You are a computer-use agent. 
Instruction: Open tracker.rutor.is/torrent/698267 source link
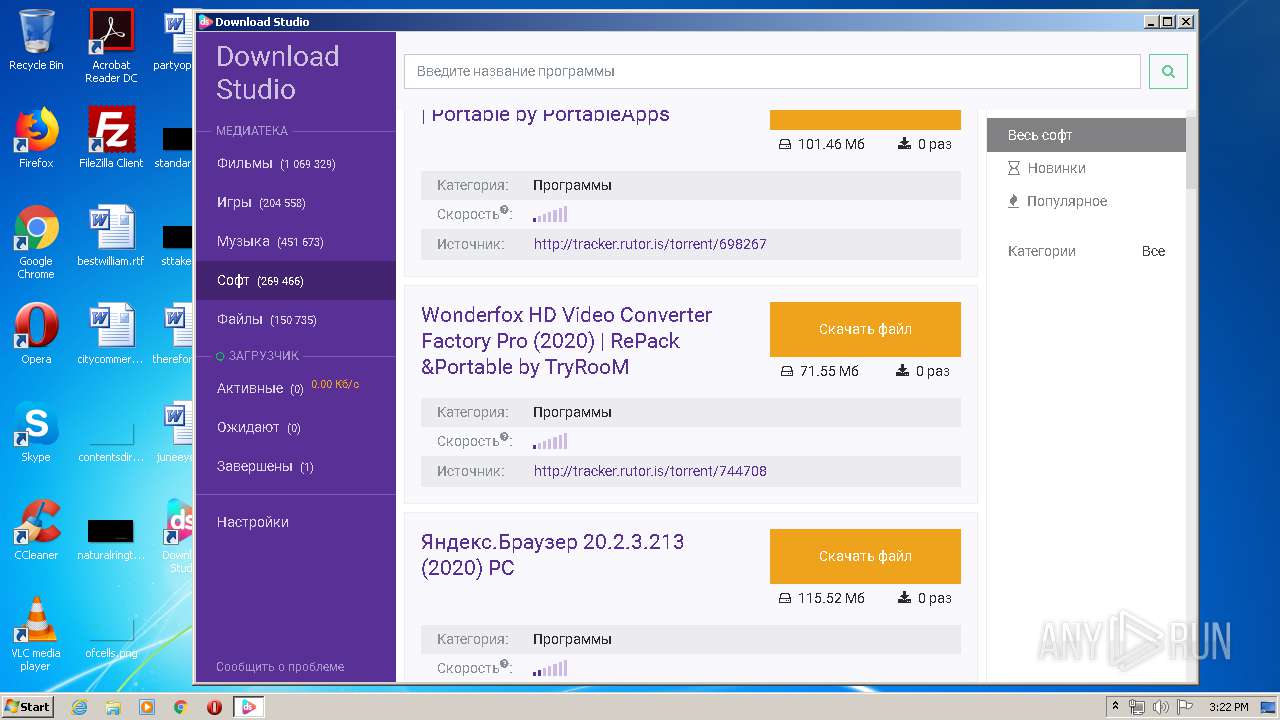tap(650, 244)
